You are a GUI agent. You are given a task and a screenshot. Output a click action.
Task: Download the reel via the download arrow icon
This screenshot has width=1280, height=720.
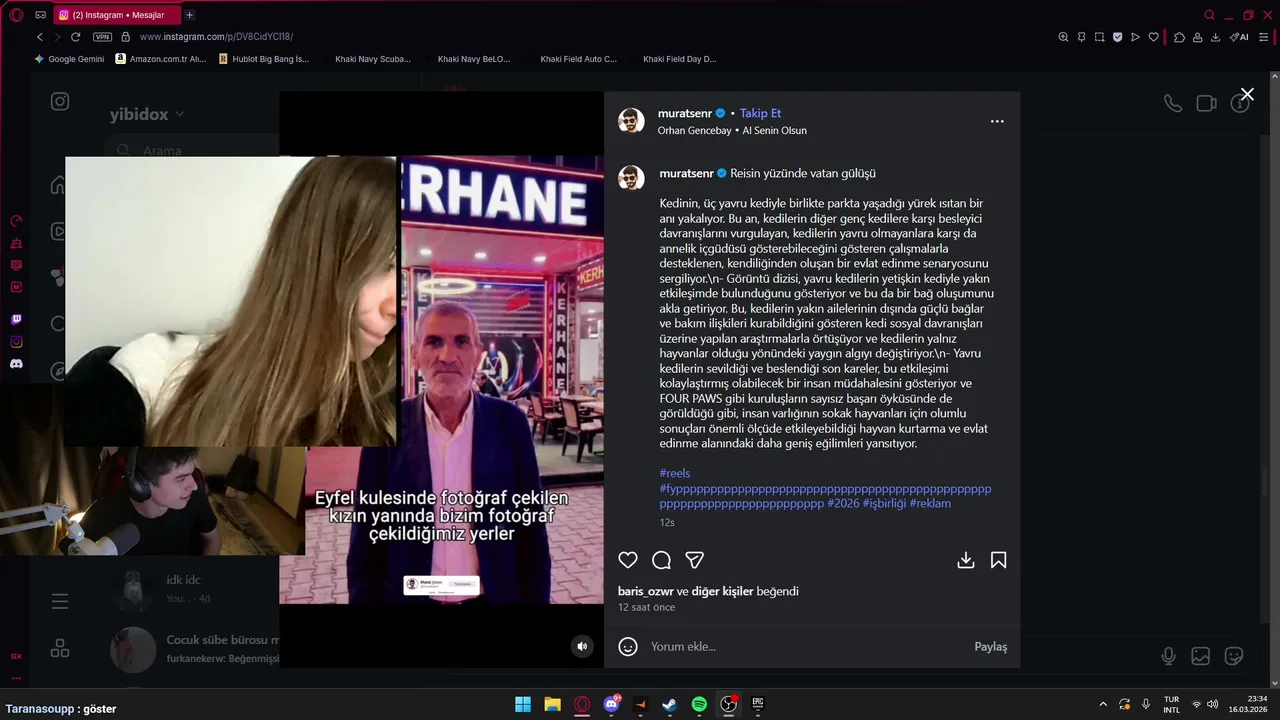pos(966,560)
